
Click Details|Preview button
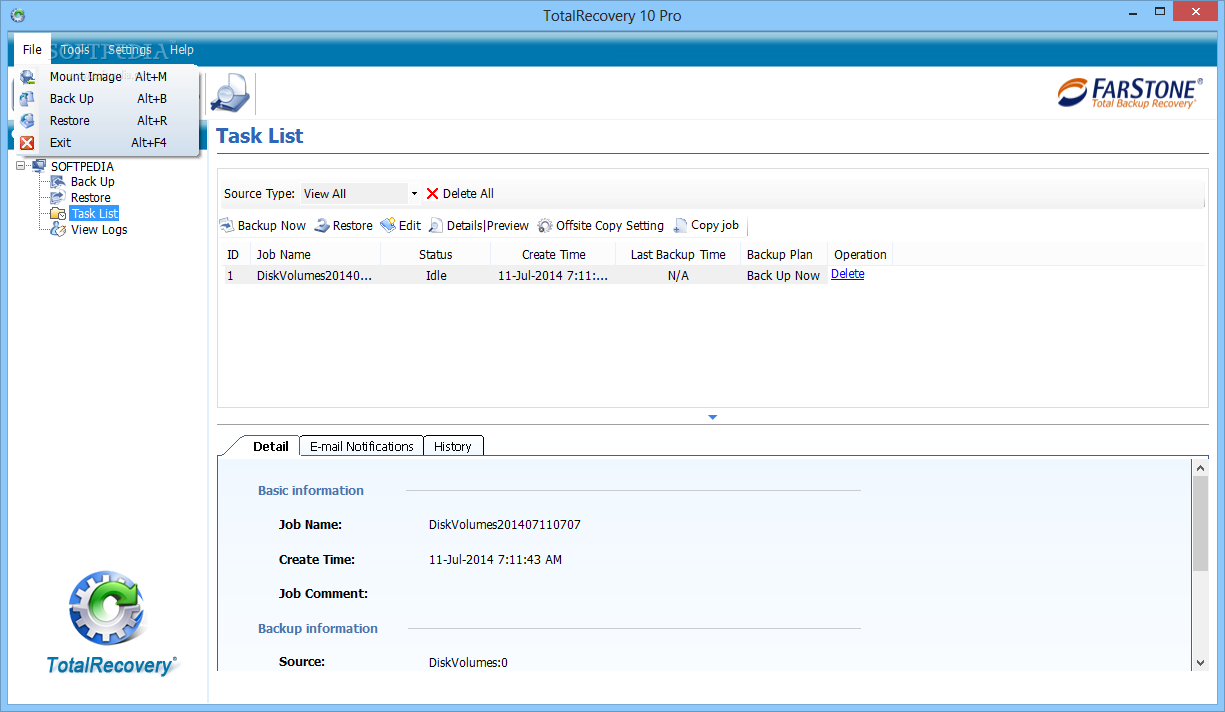[x=479, y=226]
